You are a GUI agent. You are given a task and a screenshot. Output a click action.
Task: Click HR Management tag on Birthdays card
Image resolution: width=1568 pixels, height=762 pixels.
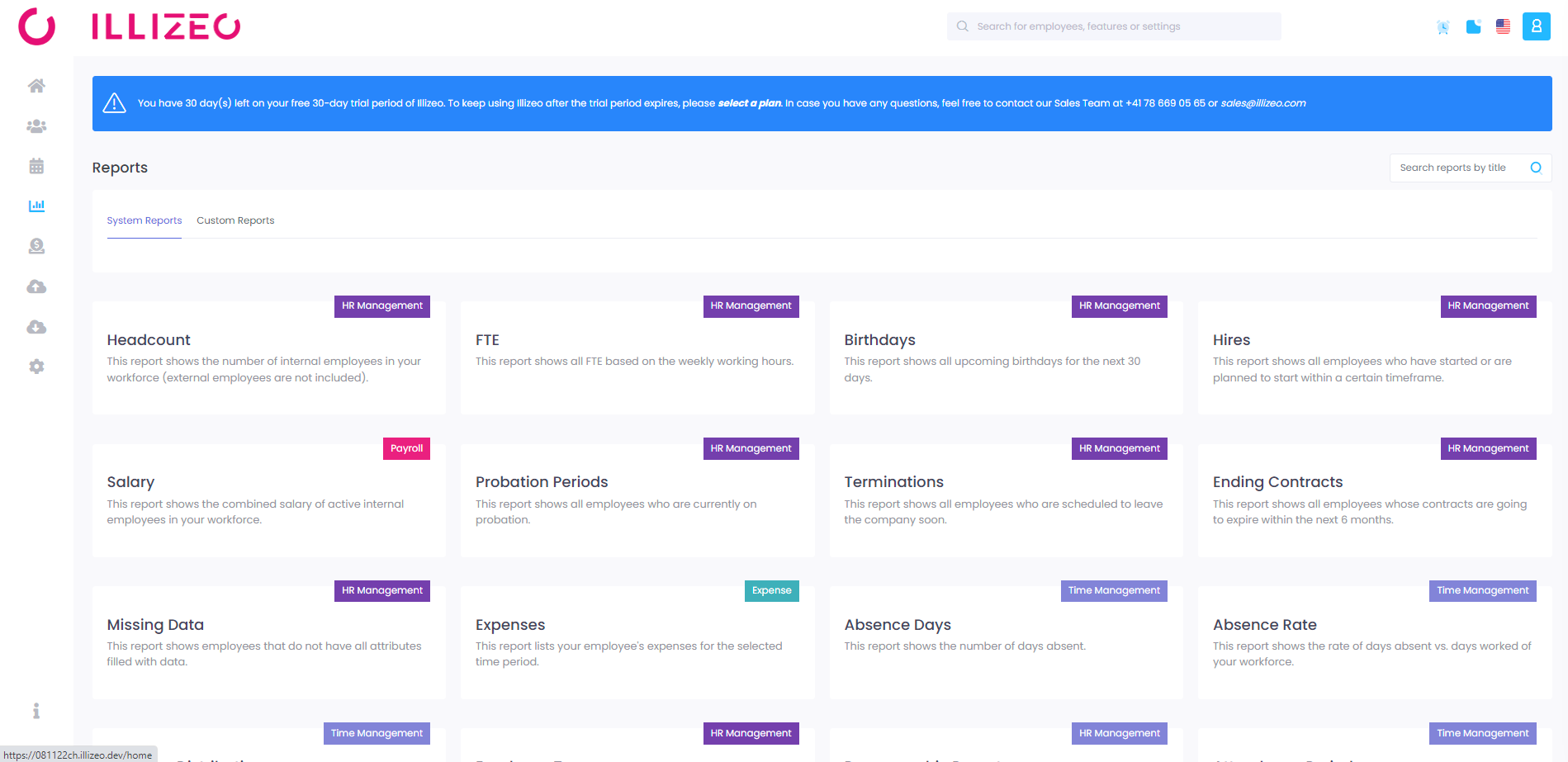pyautogui.click(x=1120, y=305)
